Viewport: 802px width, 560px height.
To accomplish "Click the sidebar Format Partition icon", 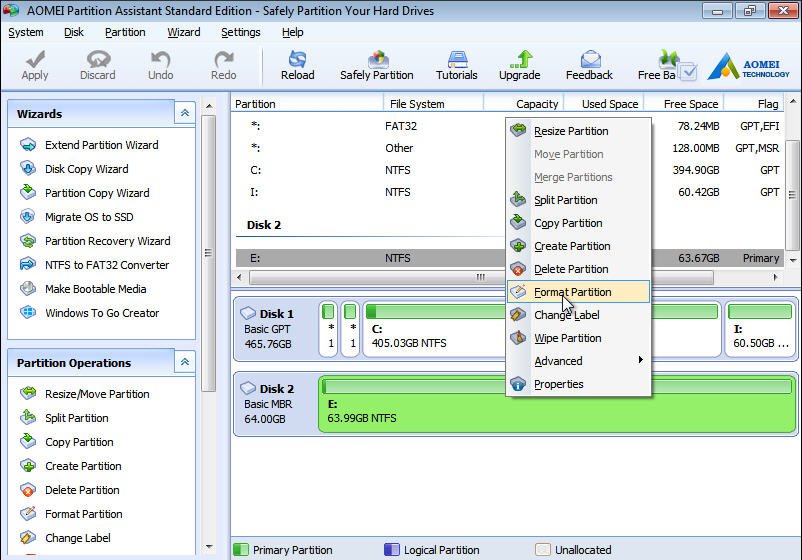I will coord(28,513).
